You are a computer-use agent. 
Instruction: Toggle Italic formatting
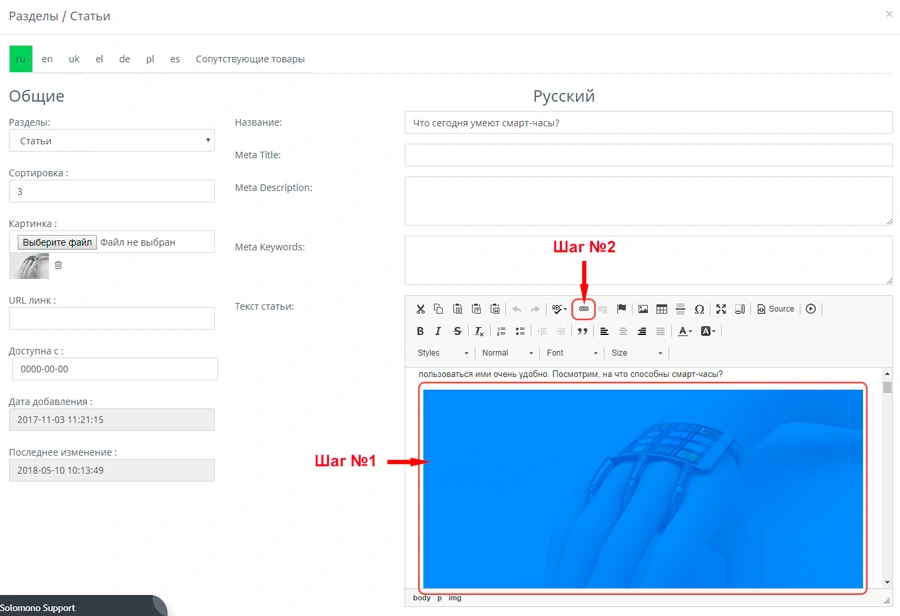click(438, 331)
